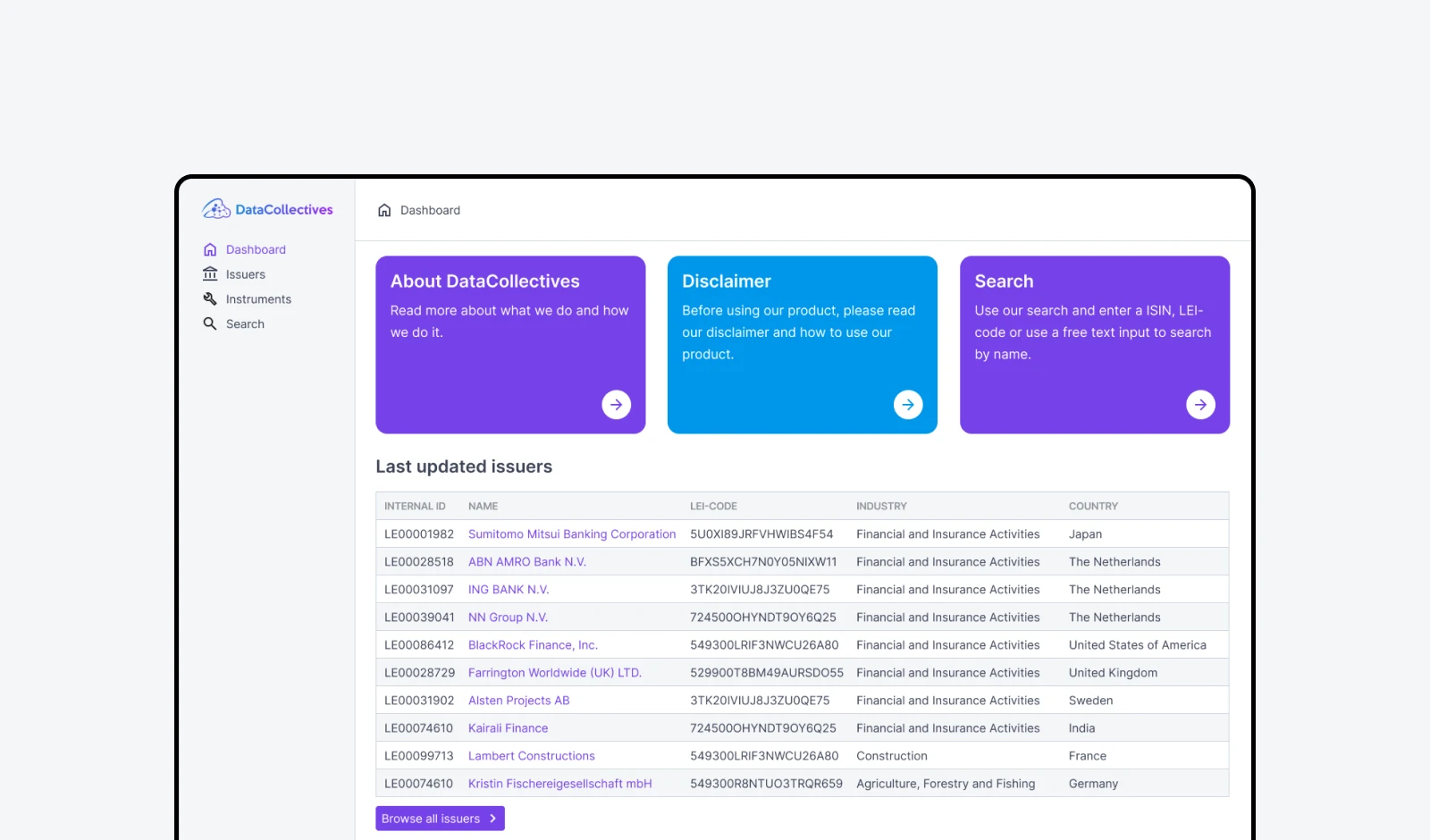Click the INDUSTRY column header
The height and width of the screenshot is (840, 1430).
pos(881,506)
